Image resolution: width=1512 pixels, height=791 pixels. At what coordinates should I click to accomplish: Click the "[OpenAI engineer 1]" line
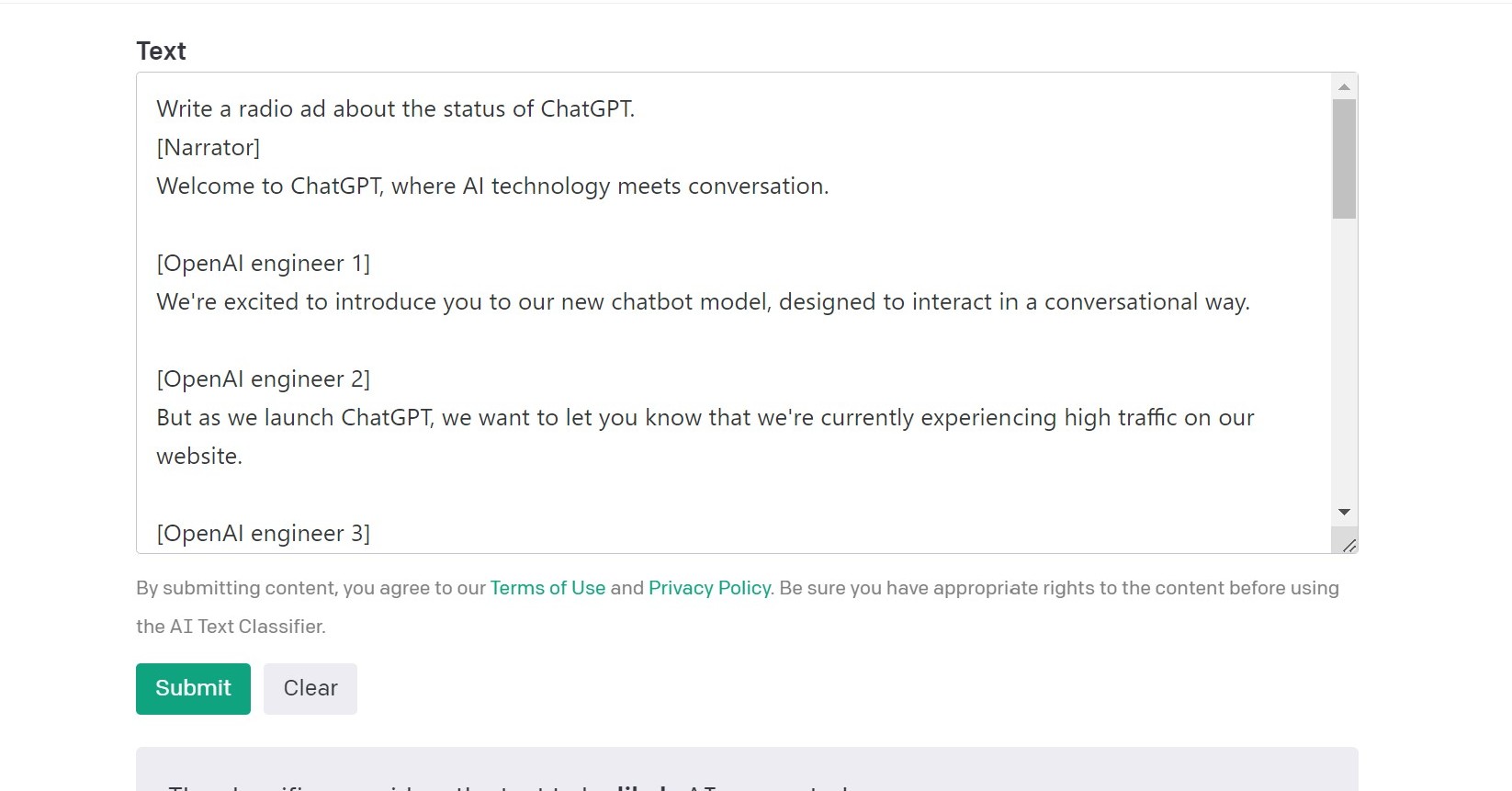[264, 264]
